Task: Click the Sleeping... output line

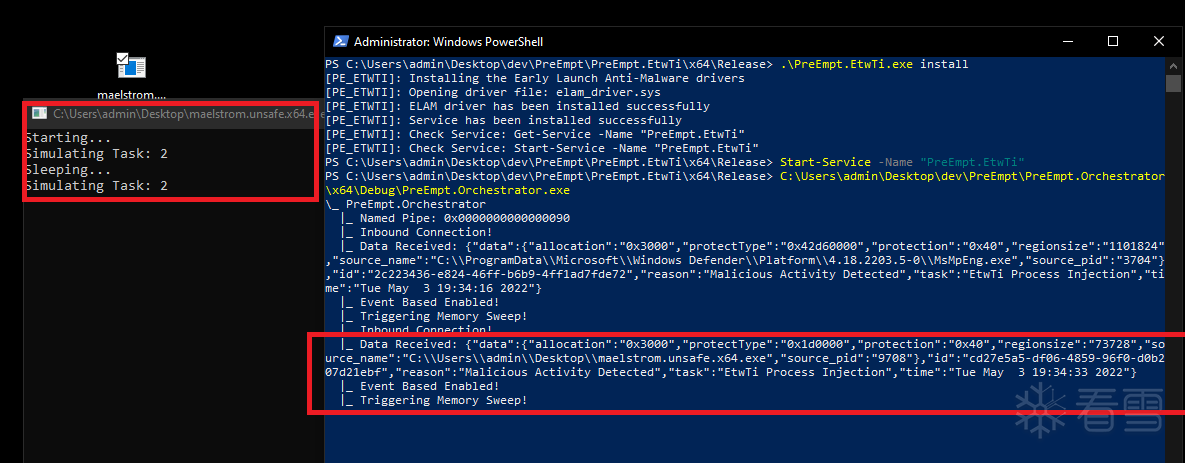Action: coord(68,170)
